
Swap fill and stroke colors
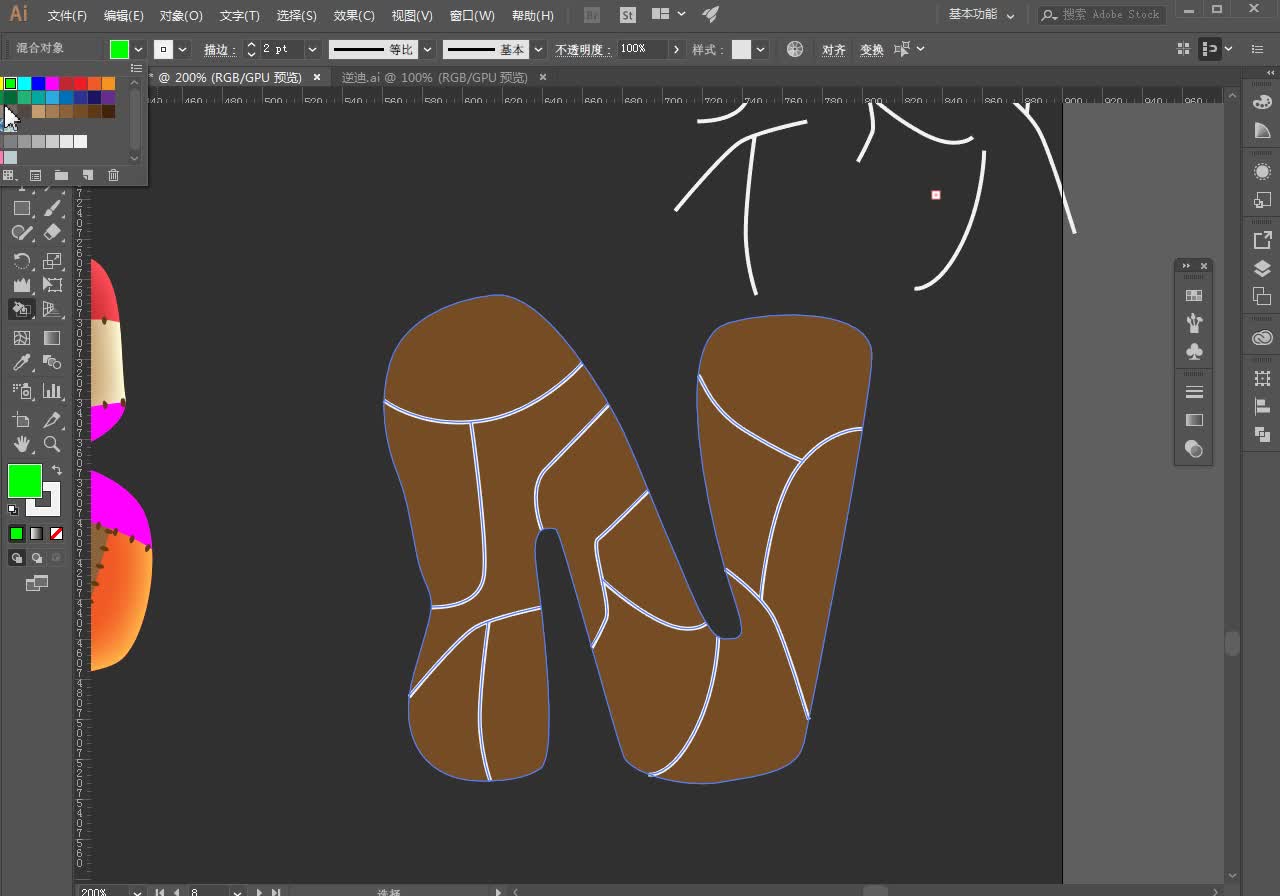tap(57, 470)
